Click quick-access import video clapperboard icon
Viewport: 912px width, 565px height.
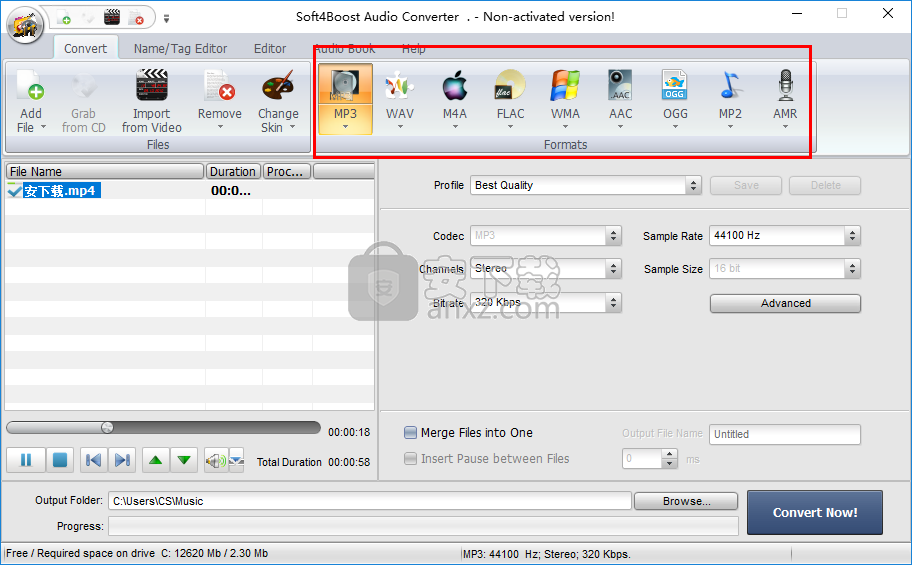112,17
